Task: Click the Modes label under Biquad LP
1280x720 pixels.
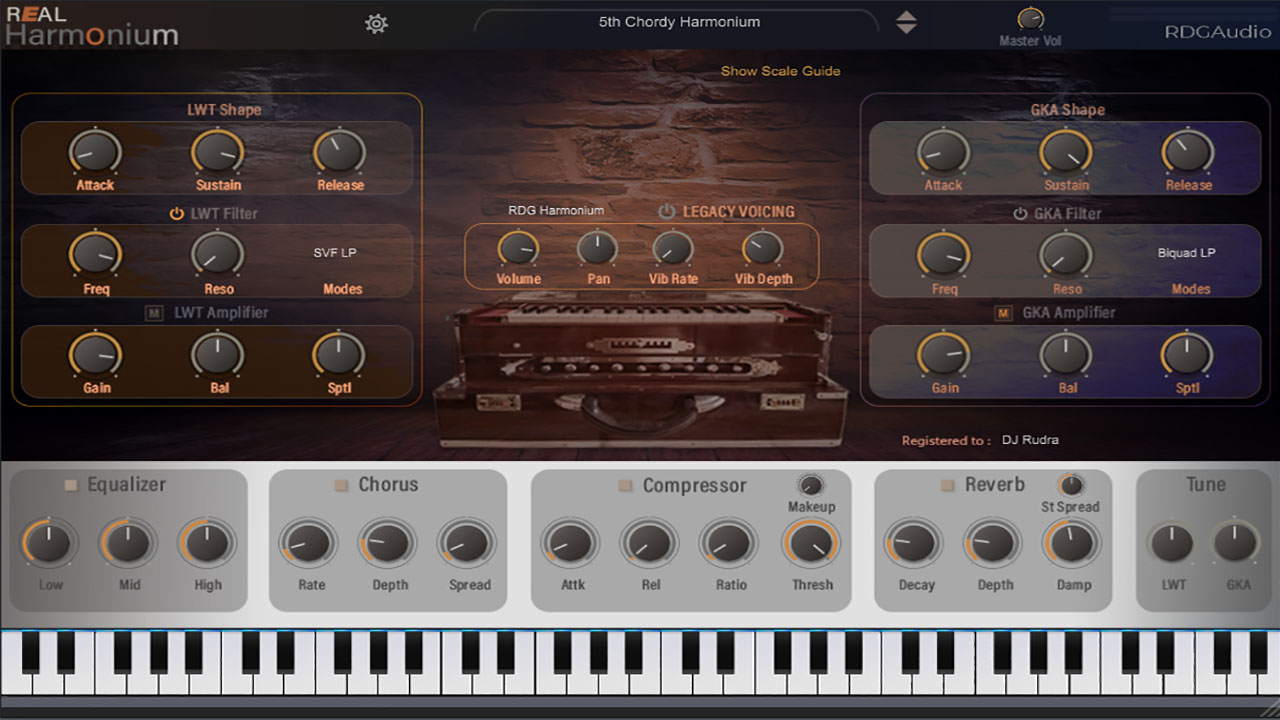Action: click(x=1191, y=289)
